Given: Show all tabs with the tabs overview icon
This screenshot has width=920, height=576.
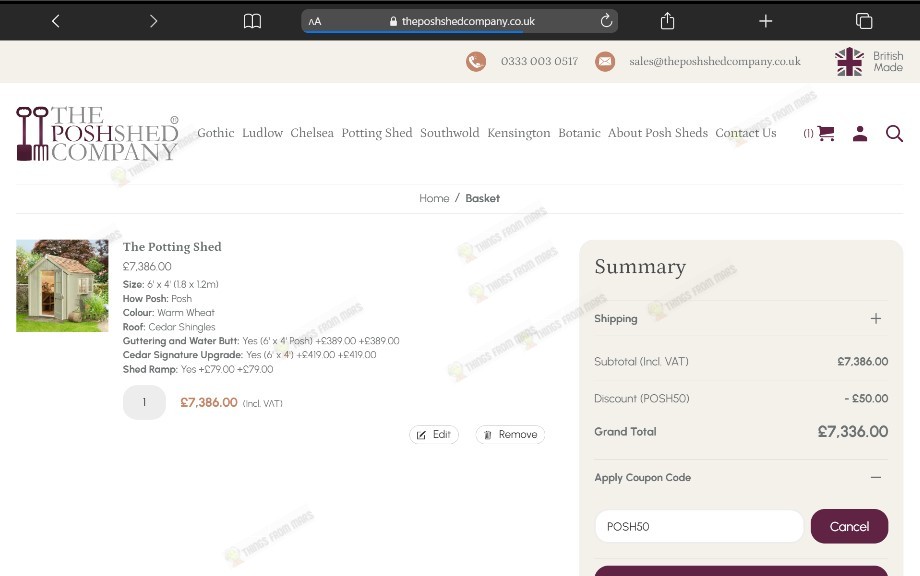Looking at the screenshot, I should coord(864,21).
